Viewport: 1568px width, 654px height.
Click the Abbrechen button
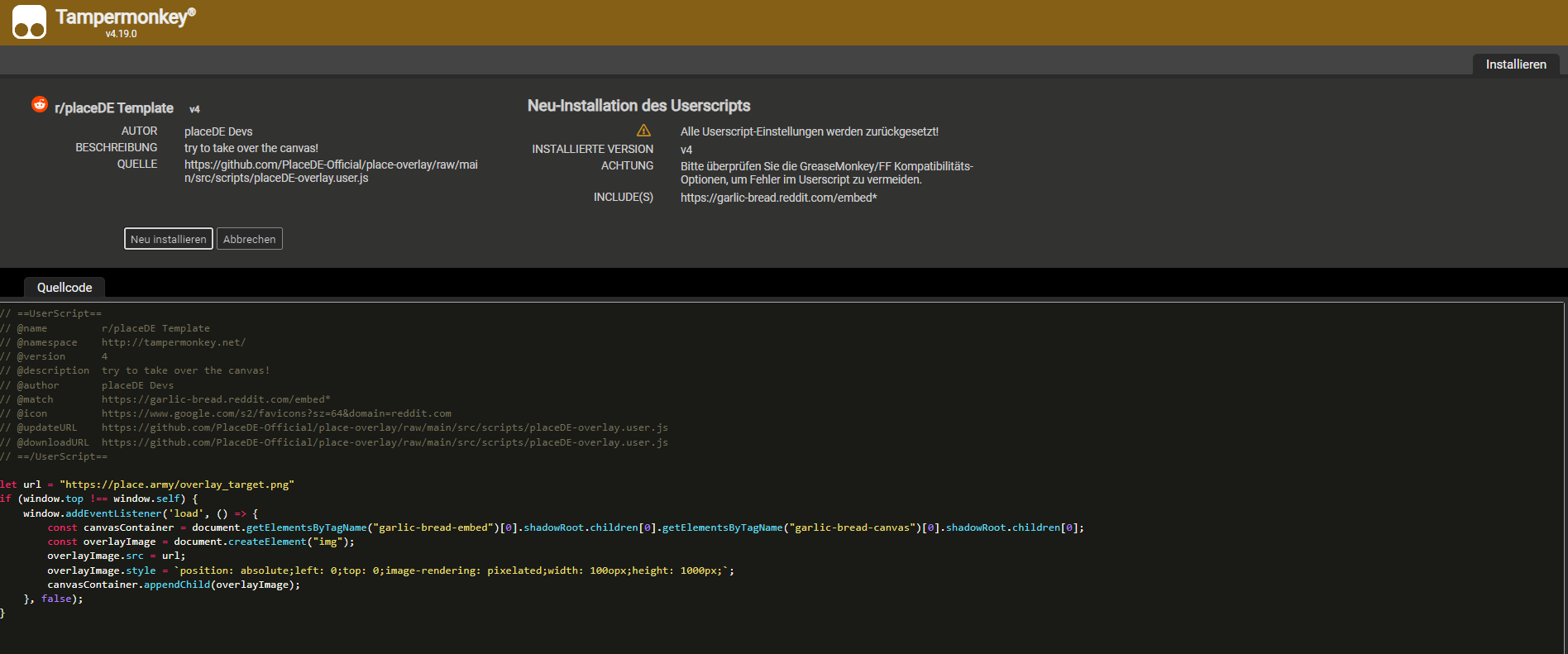coord(250,239)
